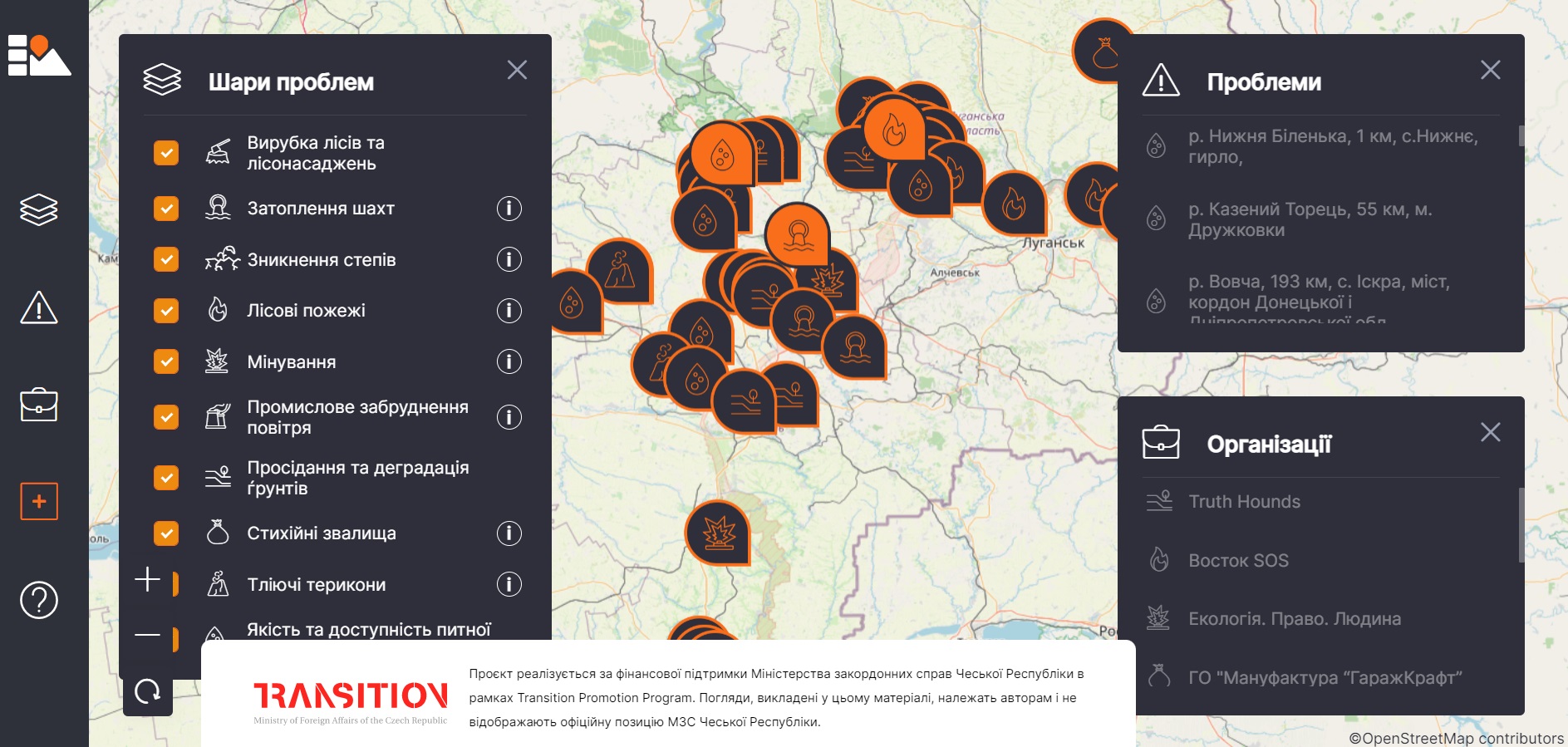Viewport: 1568px width, 747px height.
Task: Click the orange add-problem plus icon
Action: 39,501
